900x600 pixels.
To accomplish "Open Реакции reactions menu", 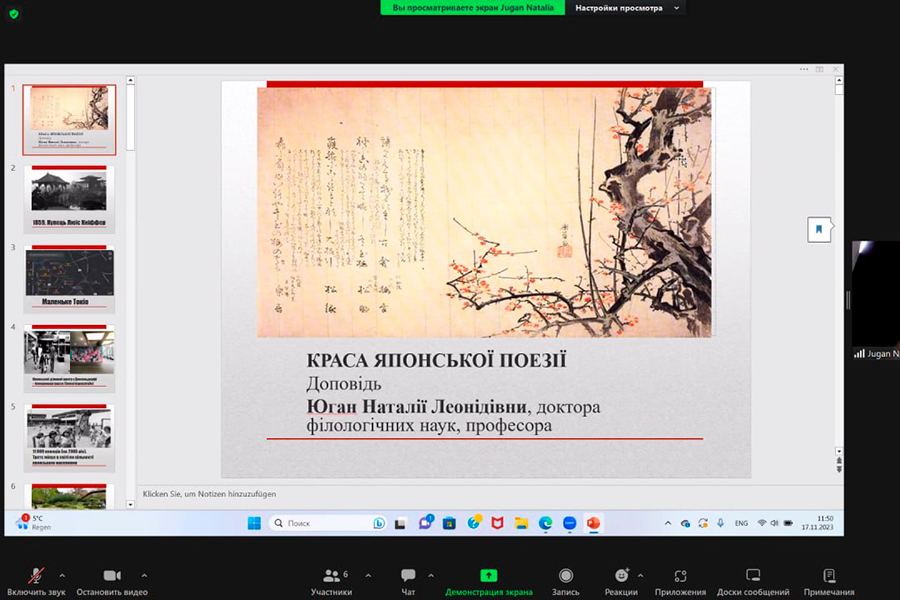I will (621, 580).
